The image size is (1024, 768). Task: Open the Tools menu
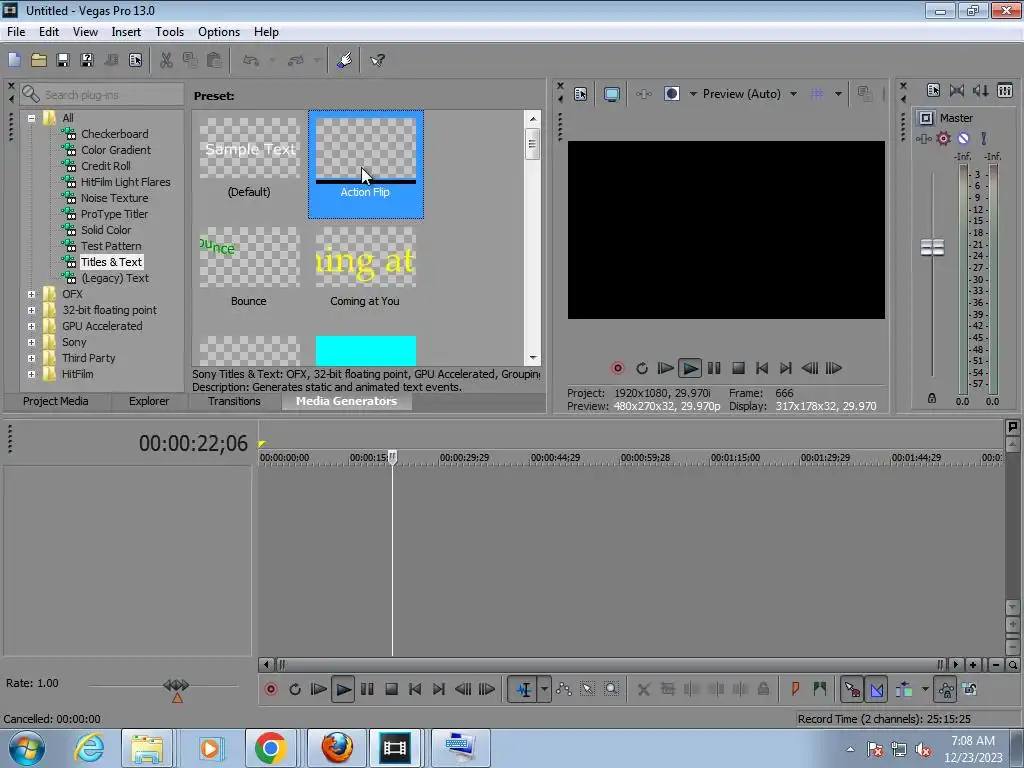[x=169, y=32]
